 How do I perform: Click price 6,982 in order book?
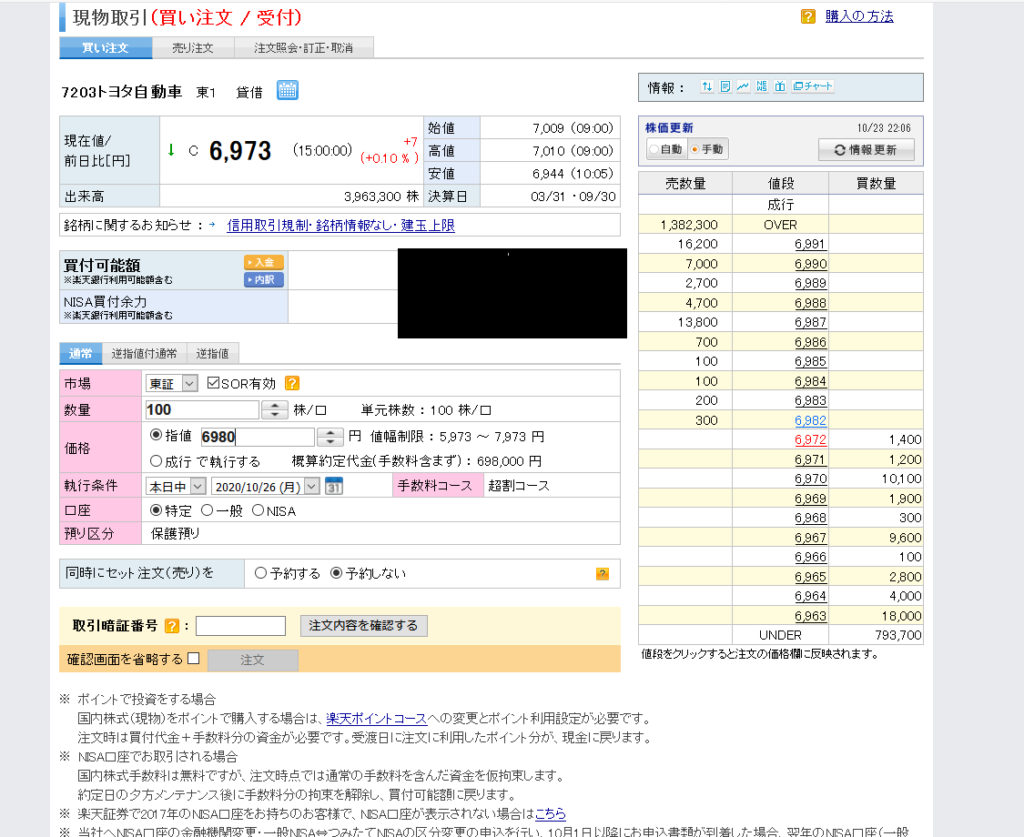click(x=810, y=420)
